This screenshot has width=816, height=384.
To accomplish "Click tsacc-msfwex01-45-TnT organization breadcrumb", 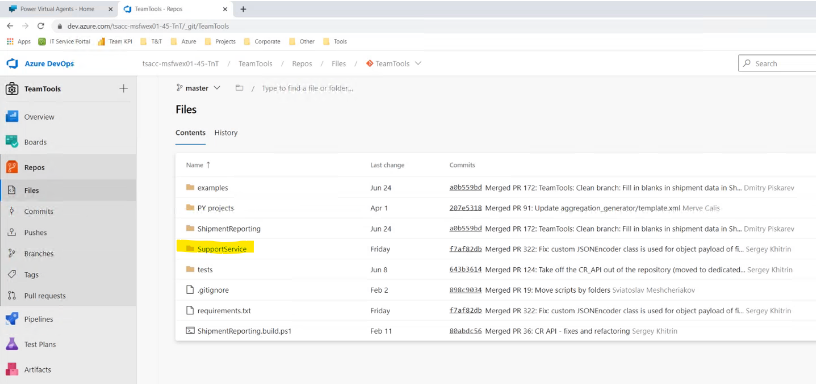I will [181, 63].
